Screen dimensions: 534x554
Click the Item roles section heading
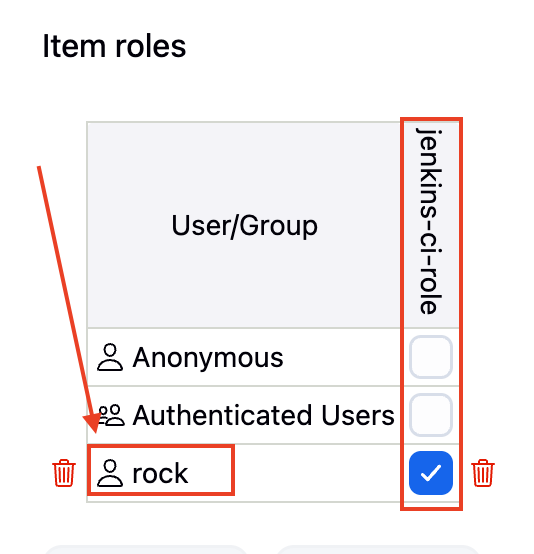coord(114,46)
